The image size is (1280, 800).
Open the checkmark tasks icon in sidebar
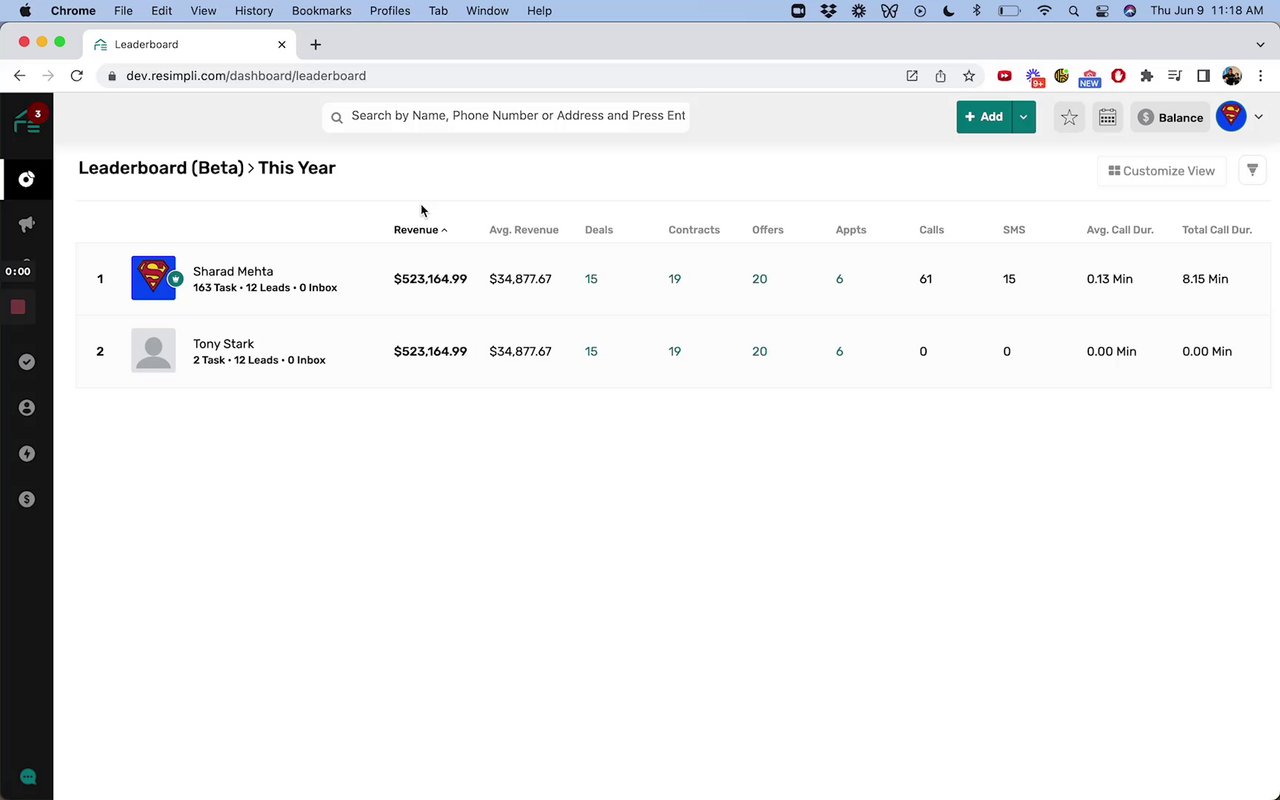point(27,361)
